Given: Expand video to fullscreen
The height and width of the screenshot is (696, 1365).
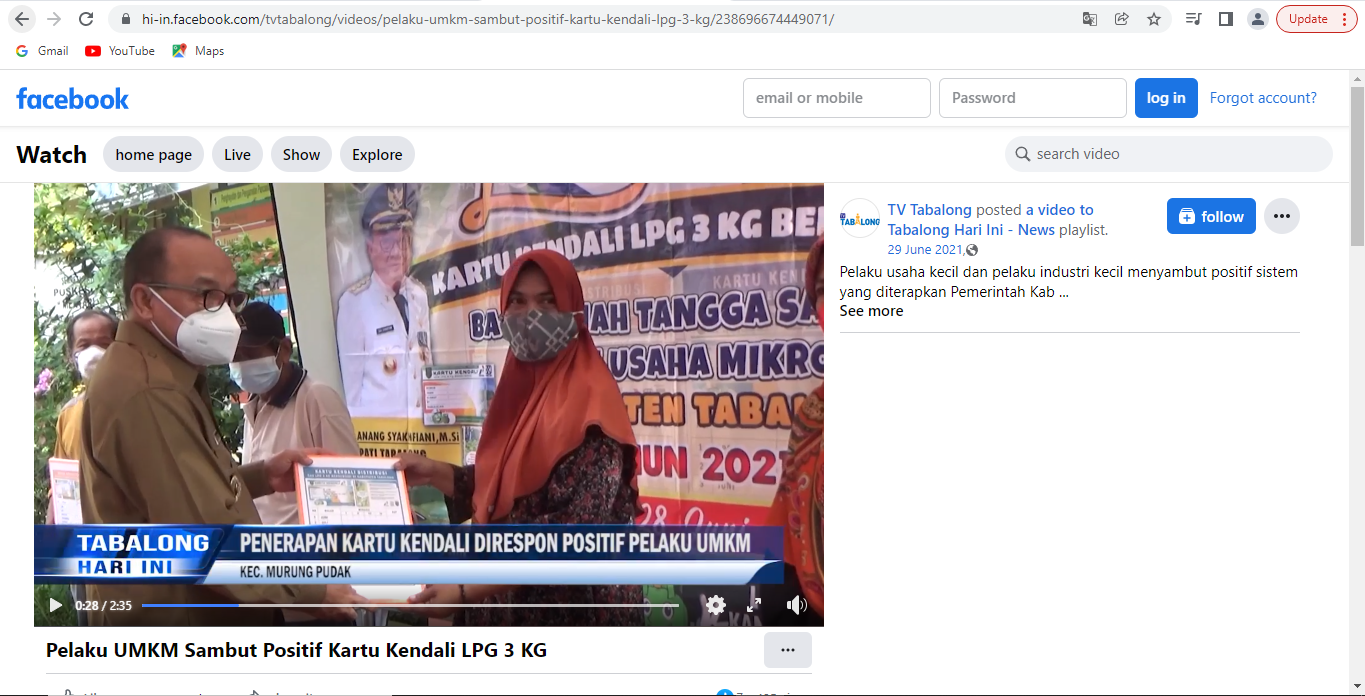Looking at the screenshot, I should point(754,605).
